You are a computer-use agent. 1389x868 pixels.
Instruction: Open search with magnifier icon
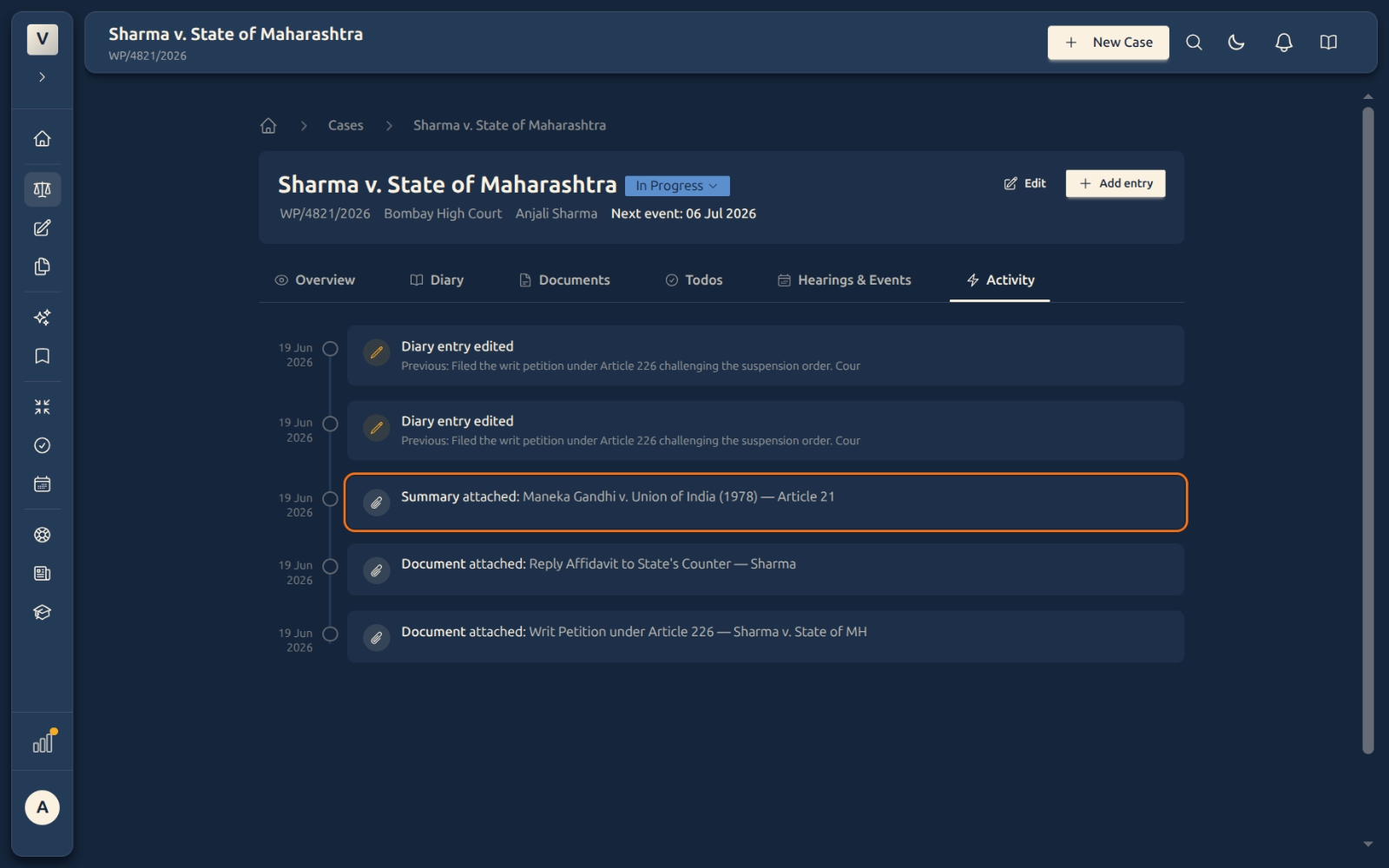[x=1194, y=43]
